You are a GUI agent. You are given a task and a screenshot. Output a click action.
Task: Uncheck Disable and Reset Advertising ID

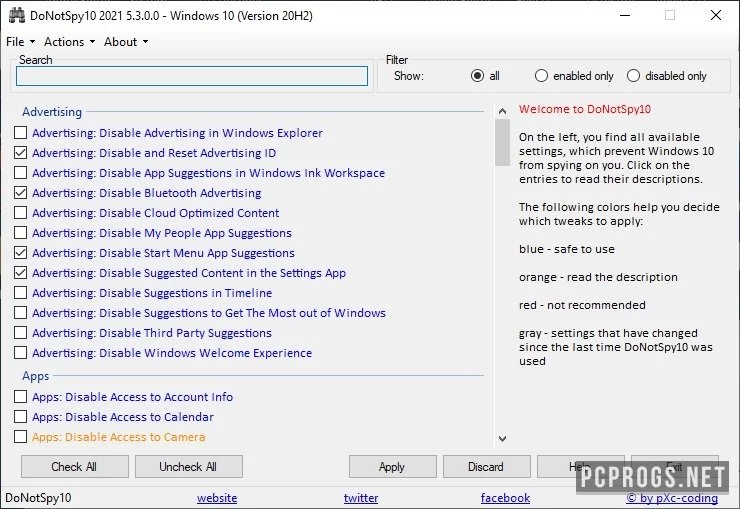[20, 152]
